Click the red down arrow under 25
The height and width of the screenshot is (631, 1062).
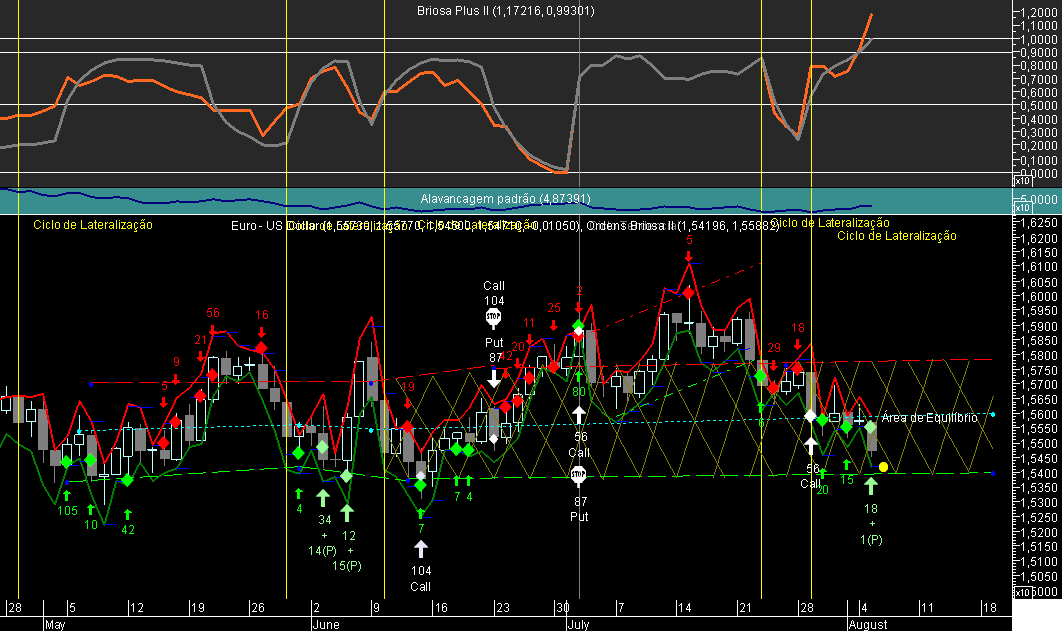point(554,325)
